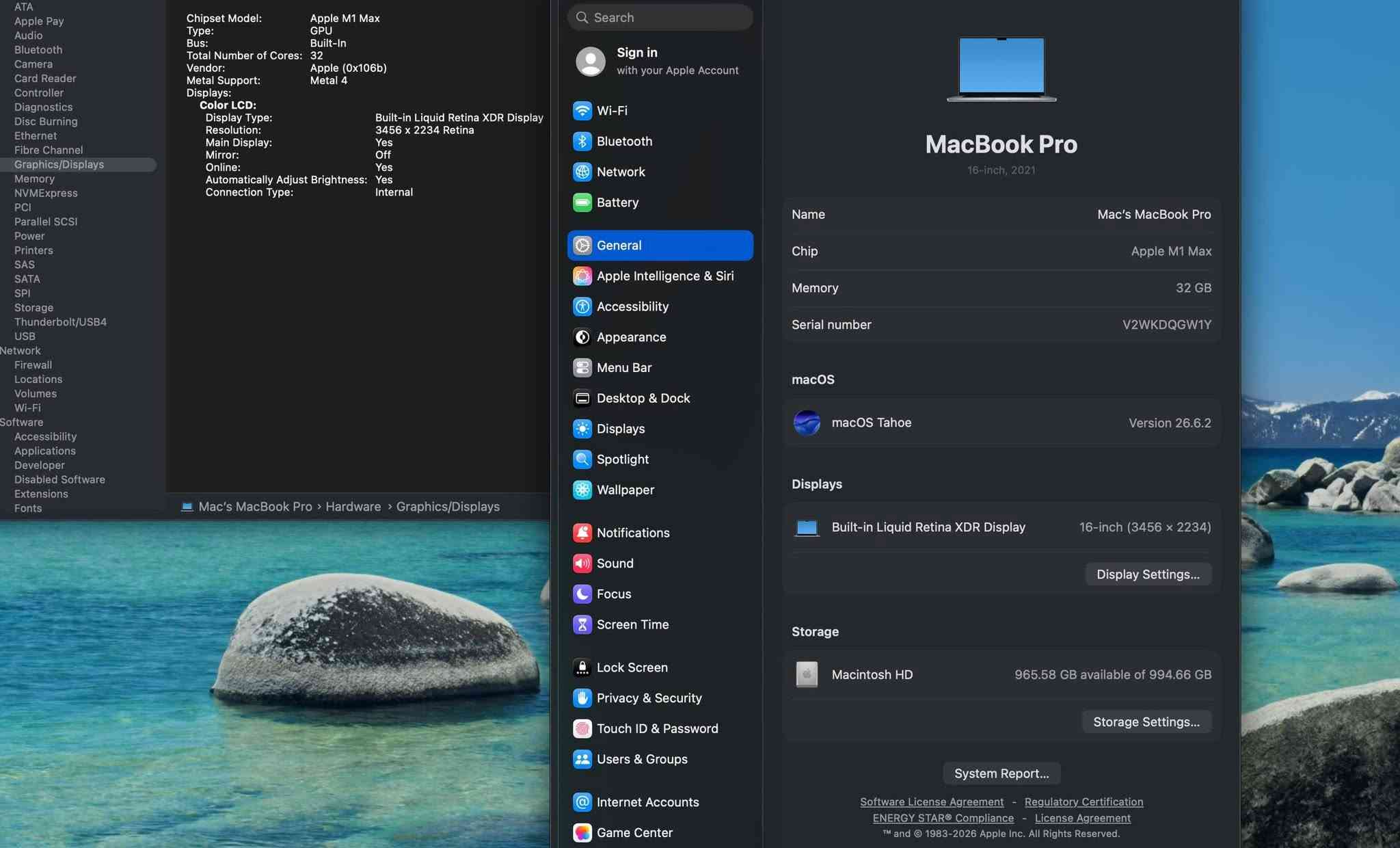Open Display Settings button

[x=1148, y=574]
